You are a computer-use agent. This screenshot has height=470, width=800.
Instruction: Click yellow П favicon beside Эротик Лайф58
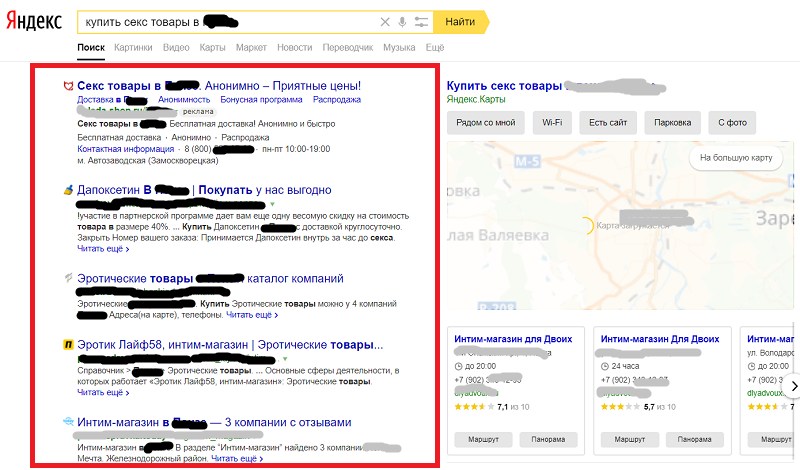pos(68,345)
